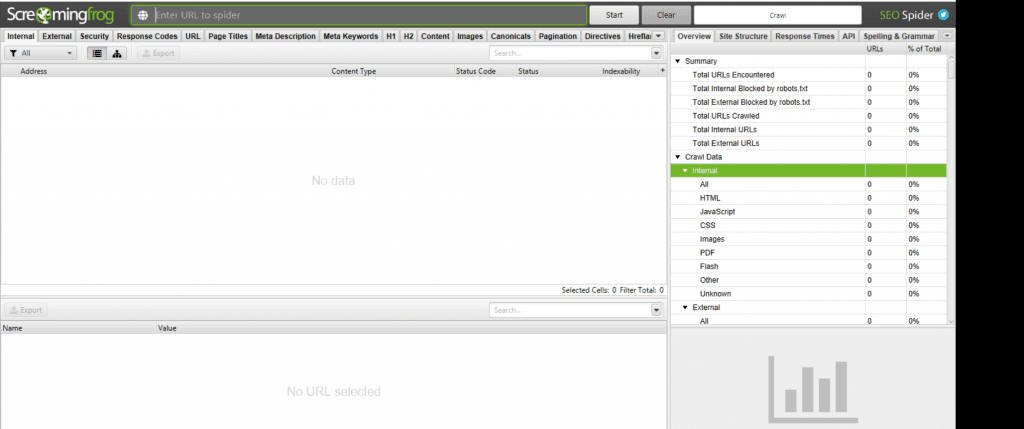Click the Start button
This screenshot has width=1024, height=429.
(614, 15)
